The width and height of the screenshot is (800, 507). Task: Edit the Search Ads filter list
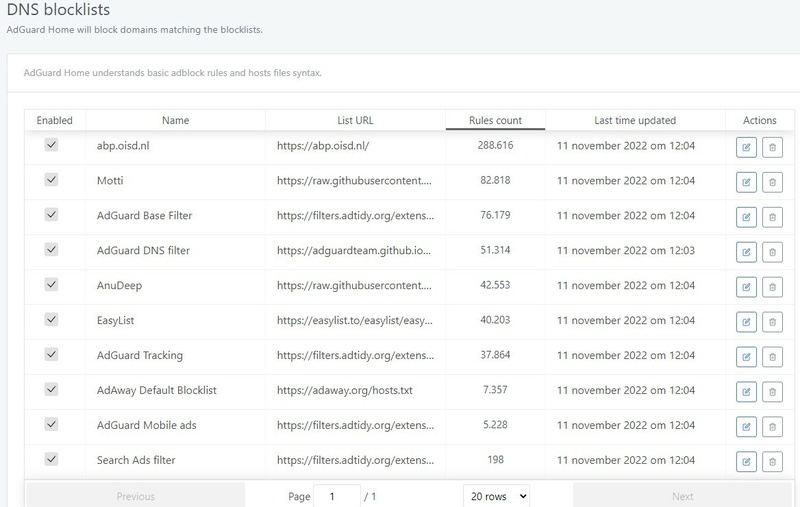click(746, 462)
